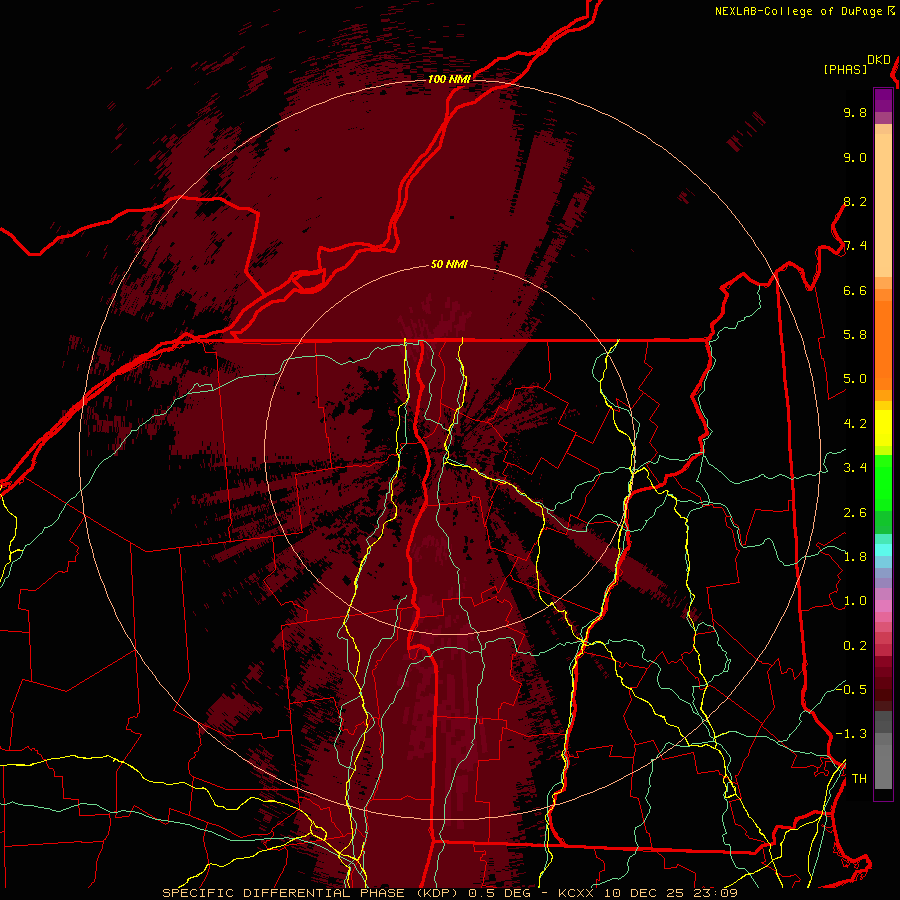900x900 pixels.
Task: Pick the orange band of the color bar
Action: point(883,344)
